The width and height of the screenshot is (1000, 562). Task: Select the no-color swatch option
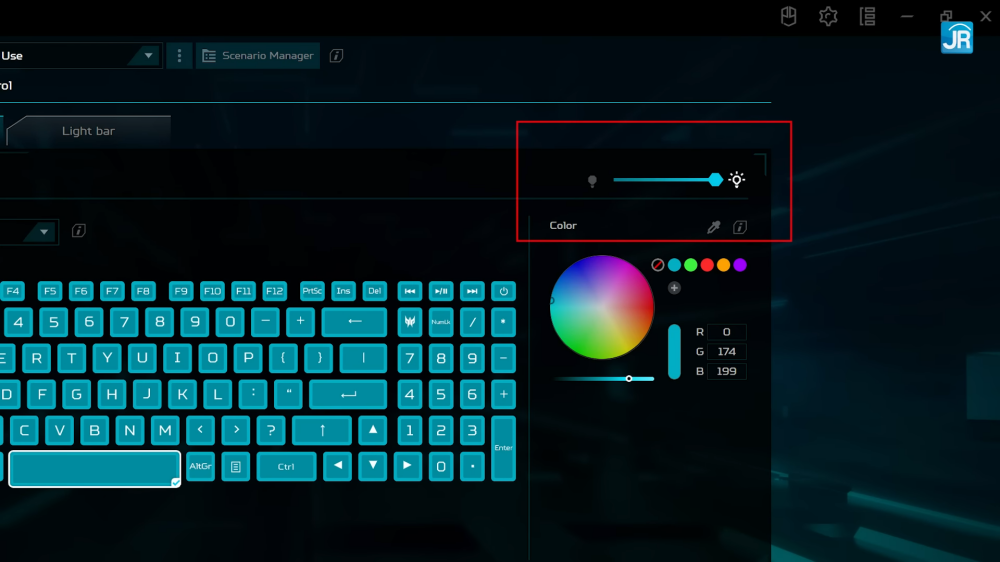pyautogui.click(x=658, y=265)
